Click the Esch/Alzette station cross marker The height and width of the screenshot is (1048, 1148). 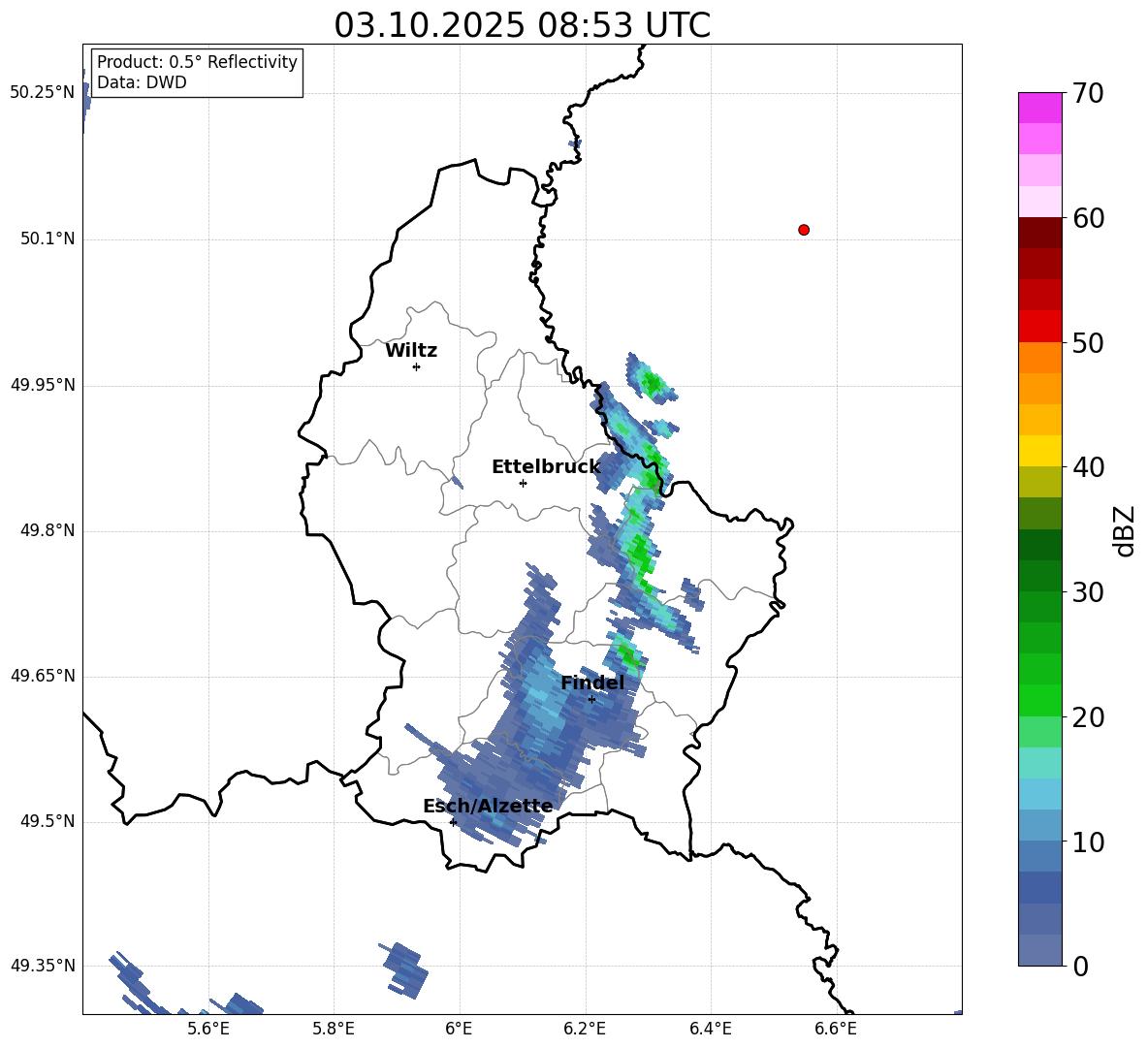[x=453, y=822]
